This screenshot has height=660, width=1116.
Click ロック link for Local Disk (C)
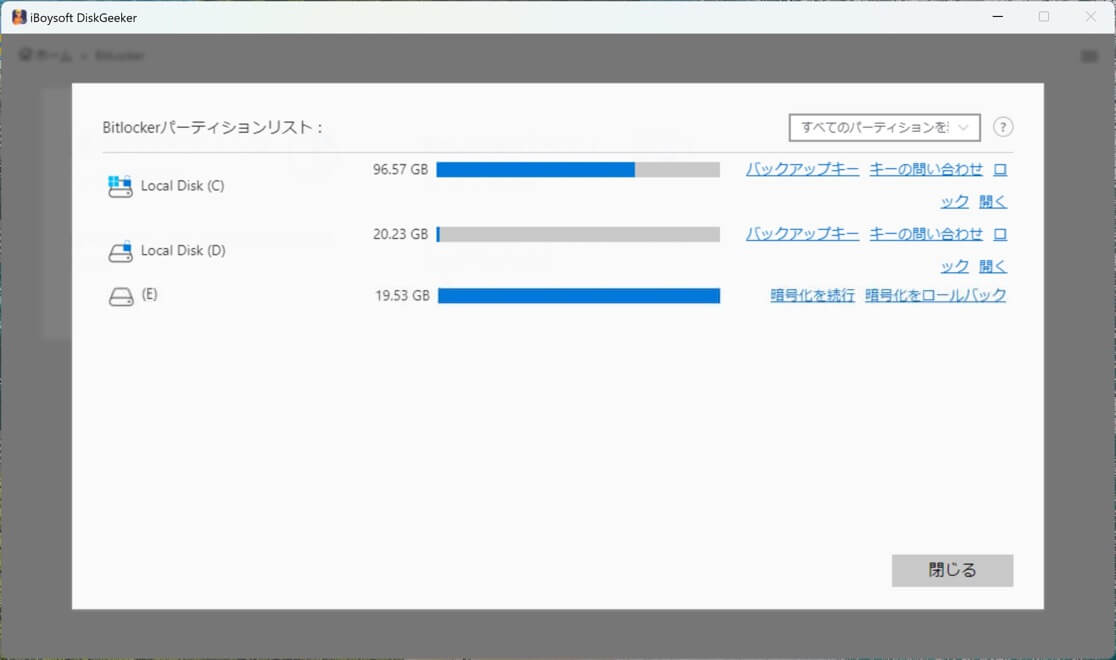(x=954, y=201)
